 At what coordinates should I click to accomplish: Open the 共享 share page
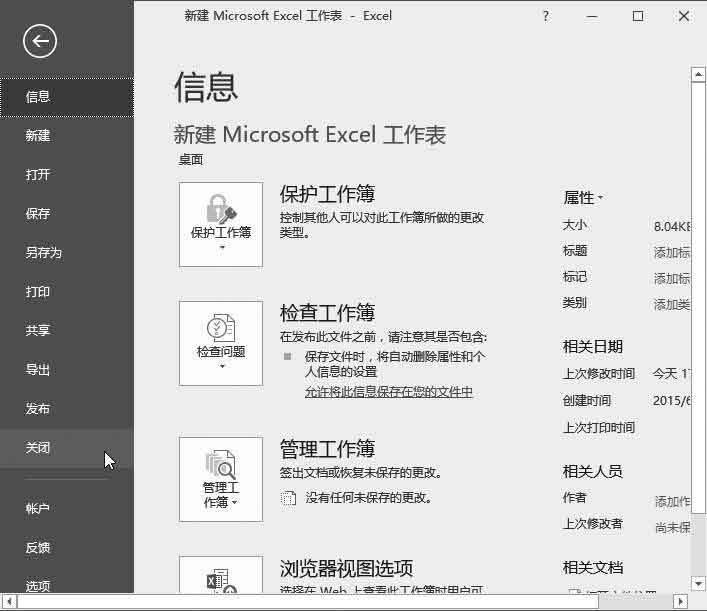(38, 331)
